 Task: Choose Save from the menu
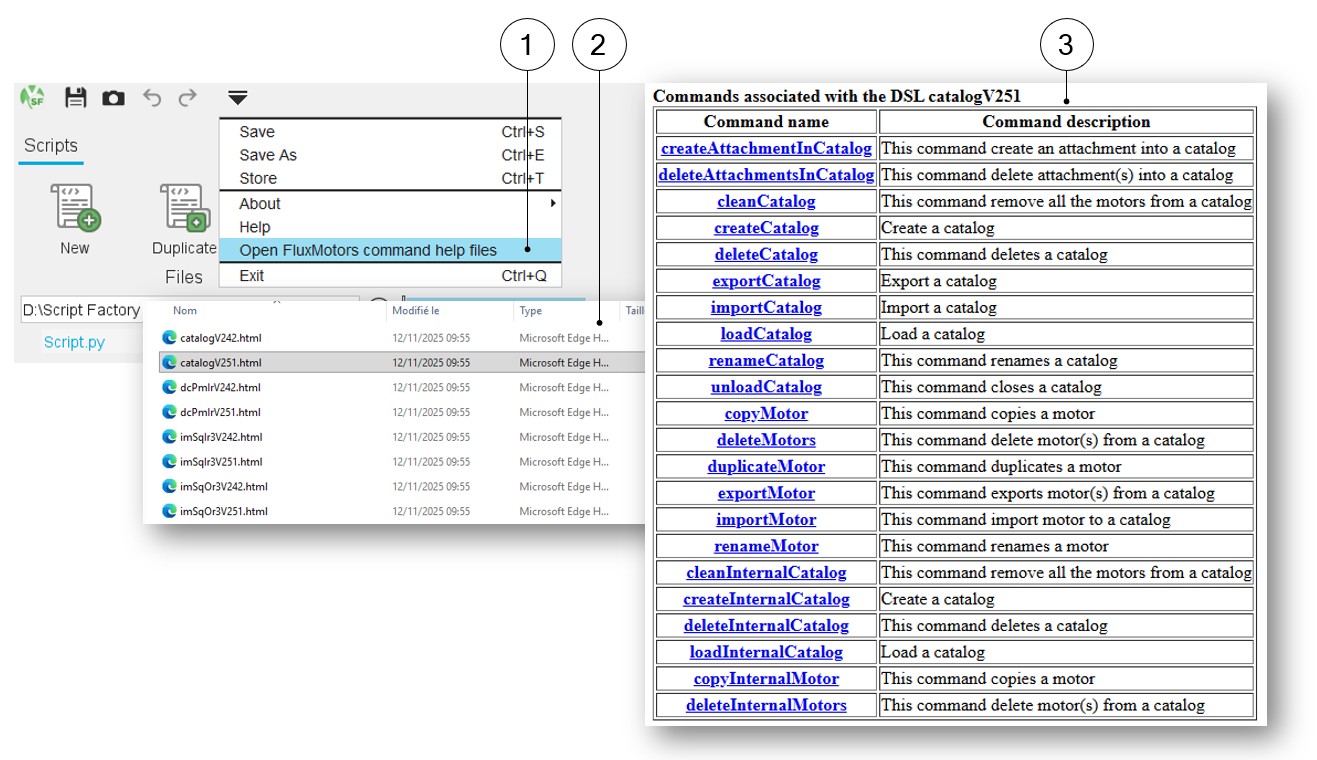[x=391, y=132]
